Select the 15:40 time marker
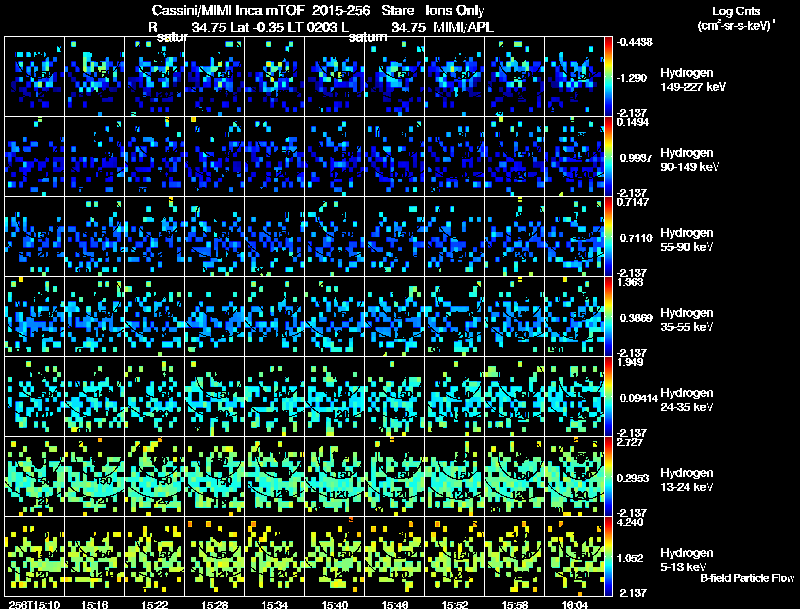The height and width of the screenshot is (609, 800). click(335, 603)
